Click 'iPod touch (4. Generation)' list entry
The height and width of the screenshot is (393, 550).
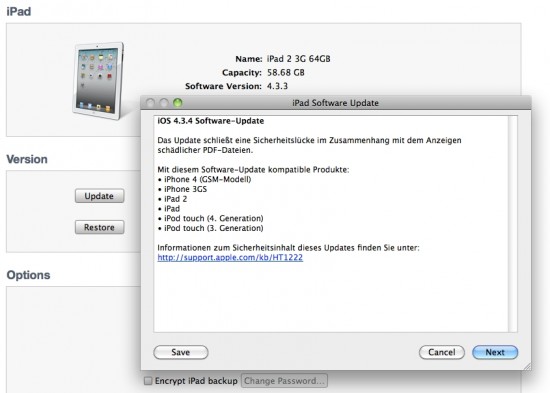(214, 218)
